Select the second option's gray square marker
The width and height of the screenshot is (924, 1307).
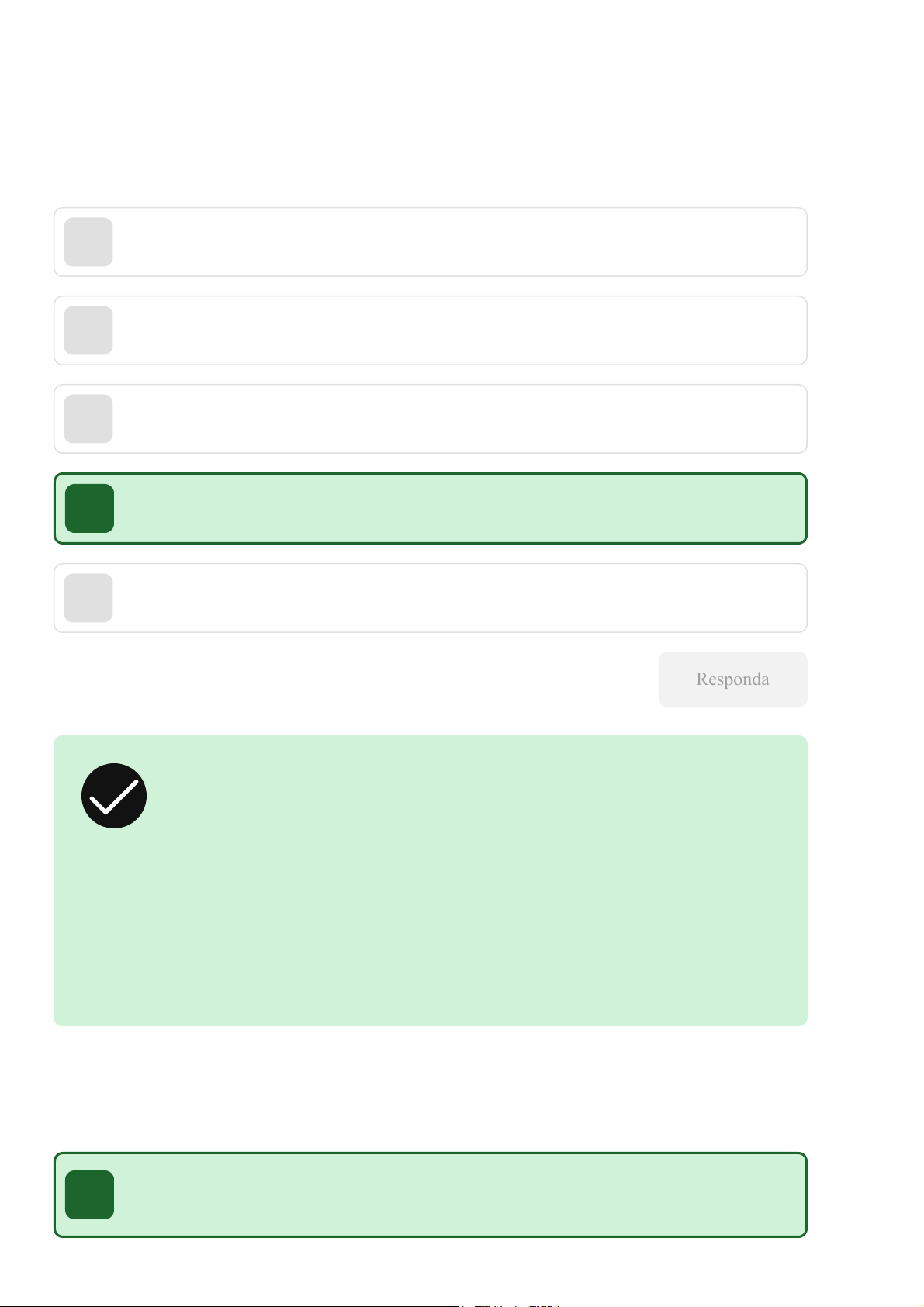(x=88, y=330)
